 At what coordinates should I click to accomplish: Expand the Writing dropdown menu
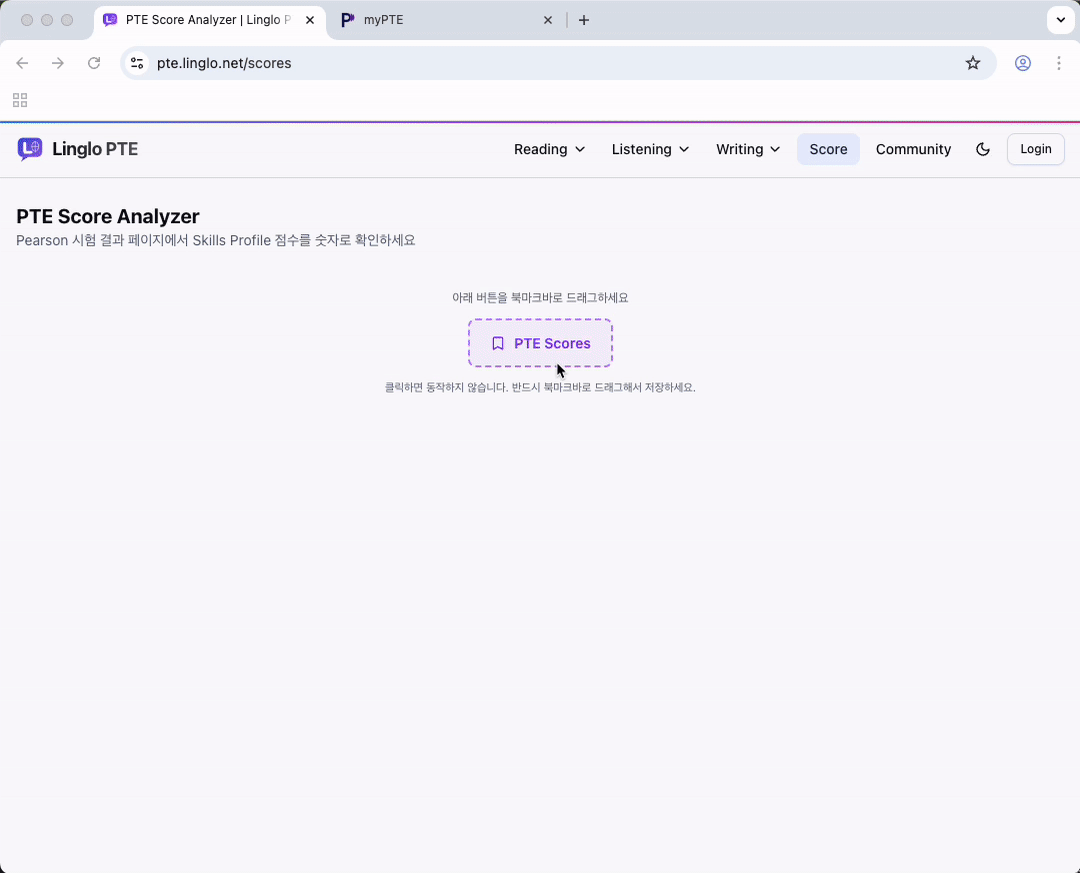(748, 150)
